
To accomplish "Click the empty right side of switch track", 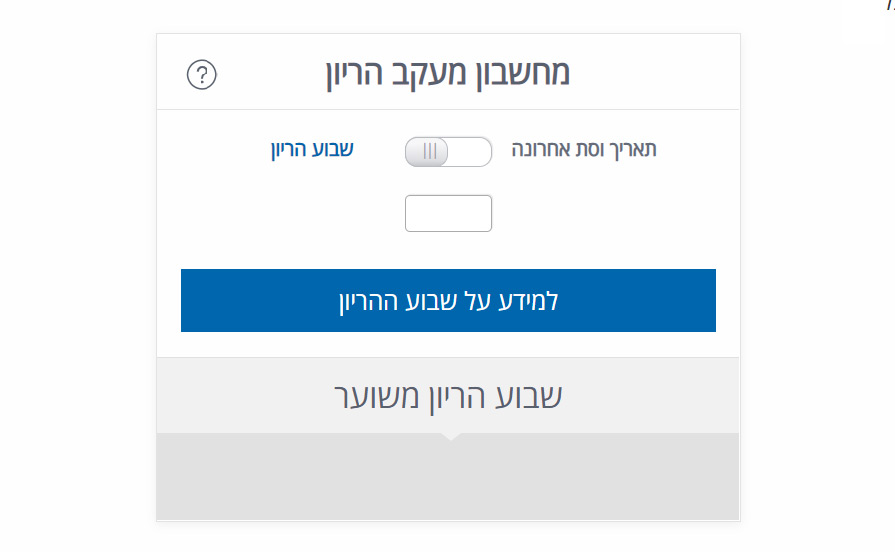I will (471, 152).
